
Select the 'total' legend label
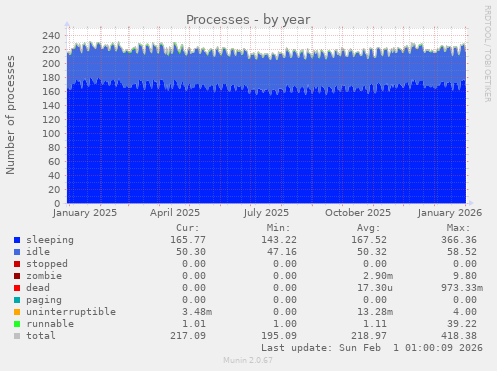pos(41,336)
